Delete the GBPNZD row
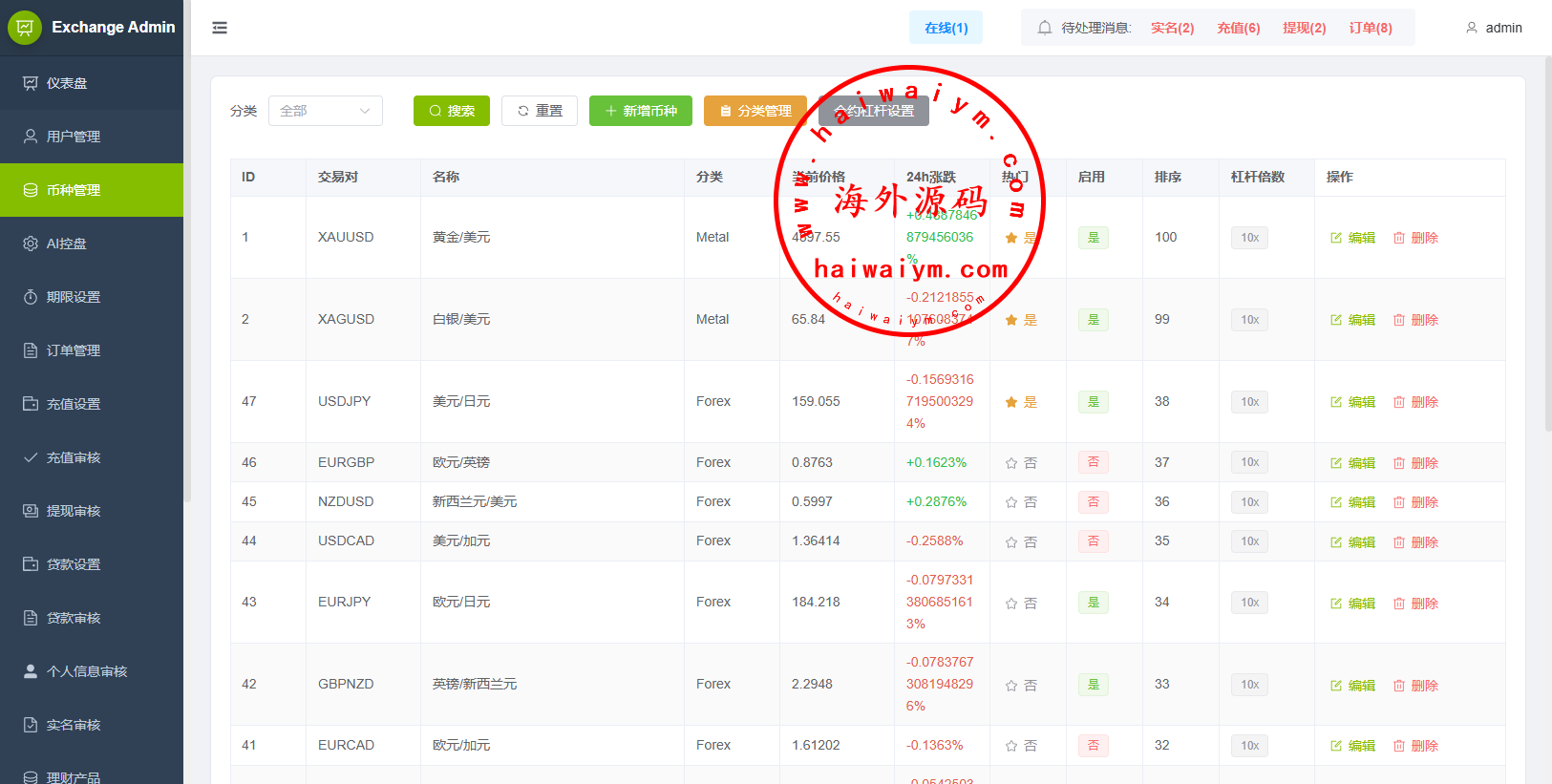1552x784 pixels. [x=1415, y=686]
